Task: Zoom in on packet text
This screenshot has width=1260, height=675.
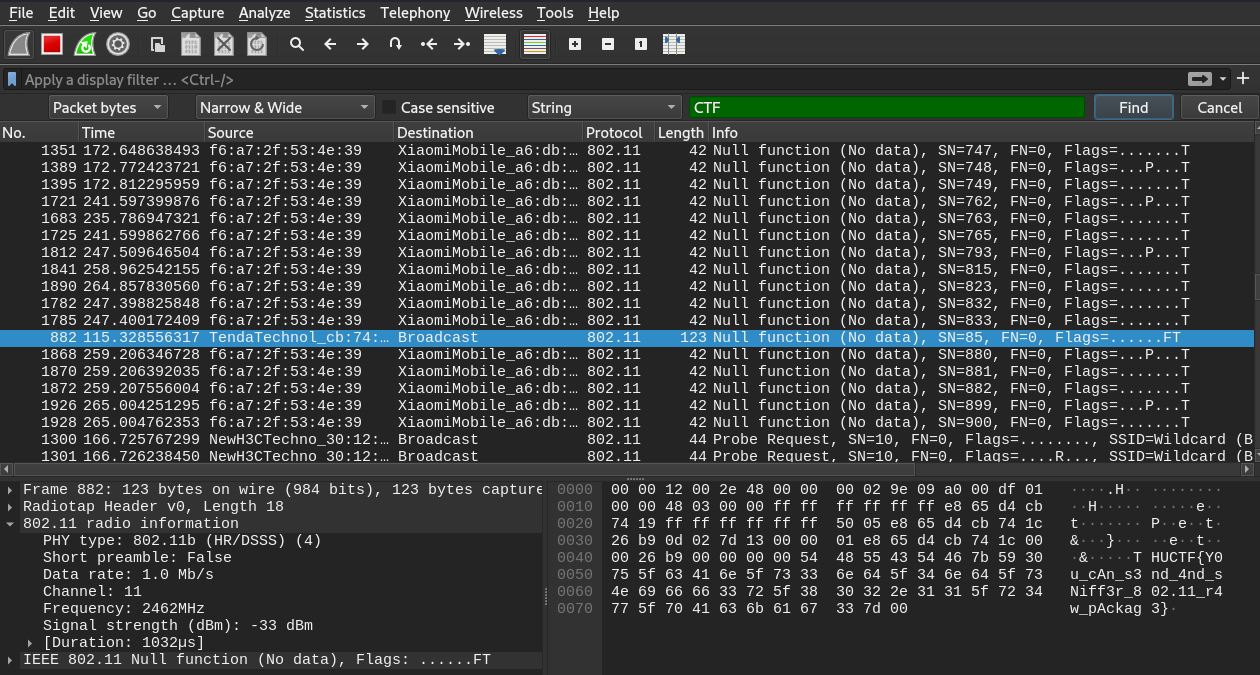Action: [x=576, y=43]
